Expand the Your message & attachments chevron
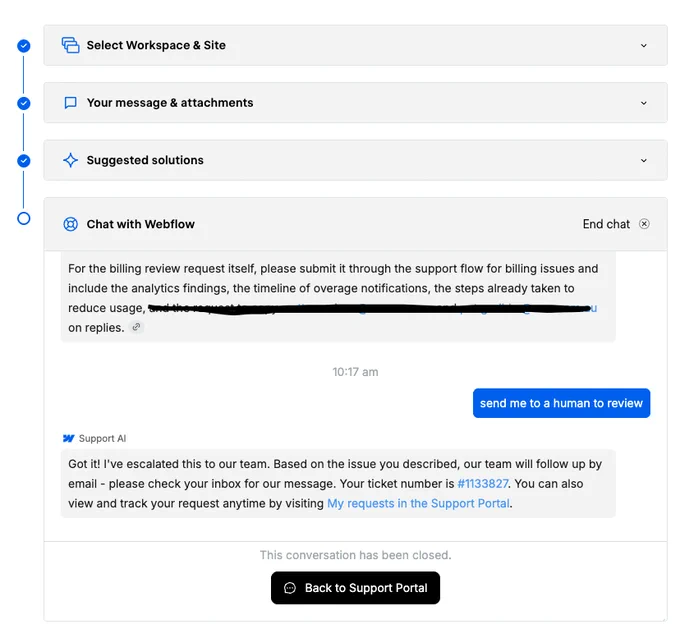Viewport: 680px width, 638px height. pyautogui.click(x=644, y=103)
